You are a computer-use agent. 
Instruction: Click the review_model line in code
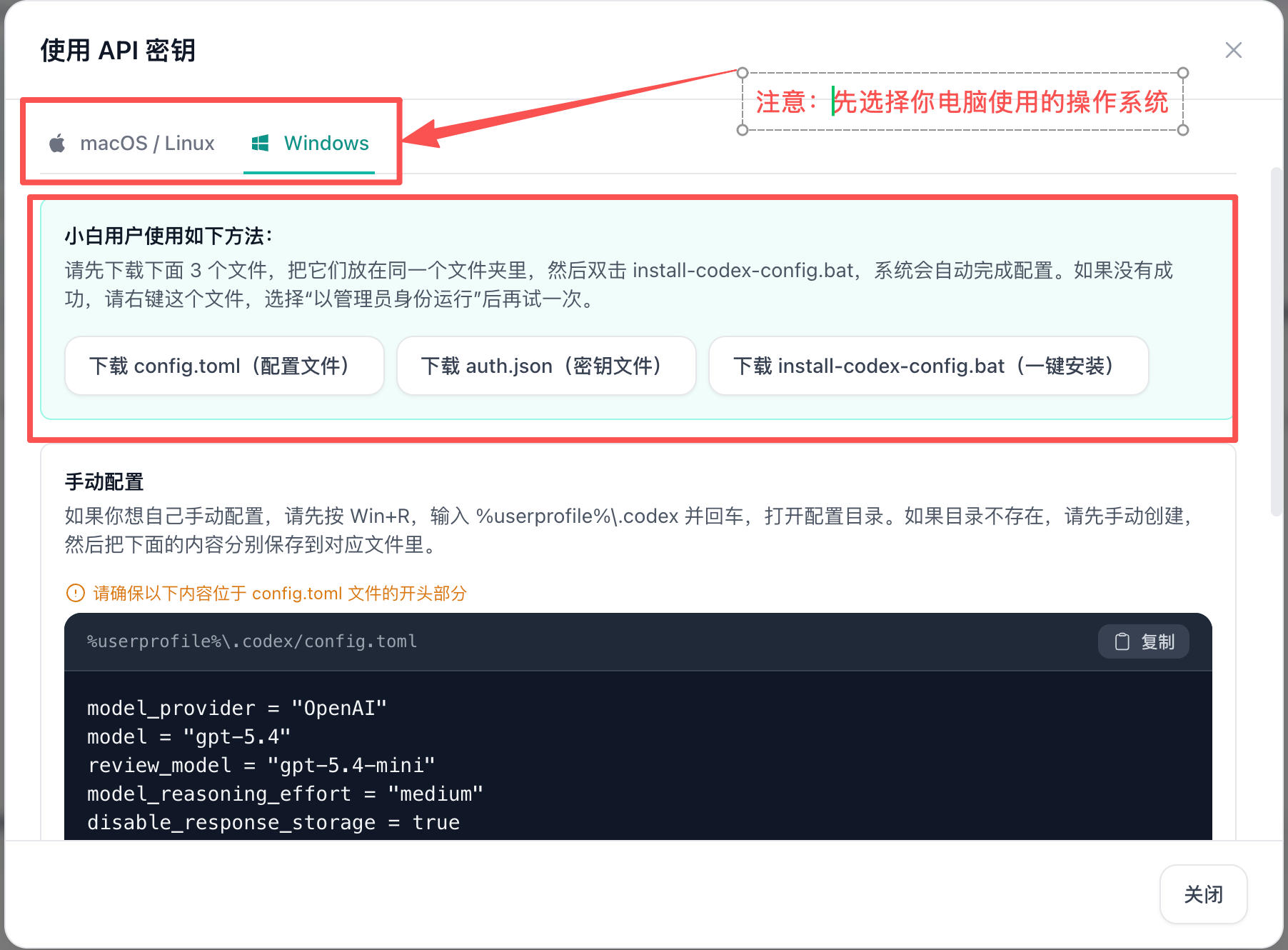point(261,765)
